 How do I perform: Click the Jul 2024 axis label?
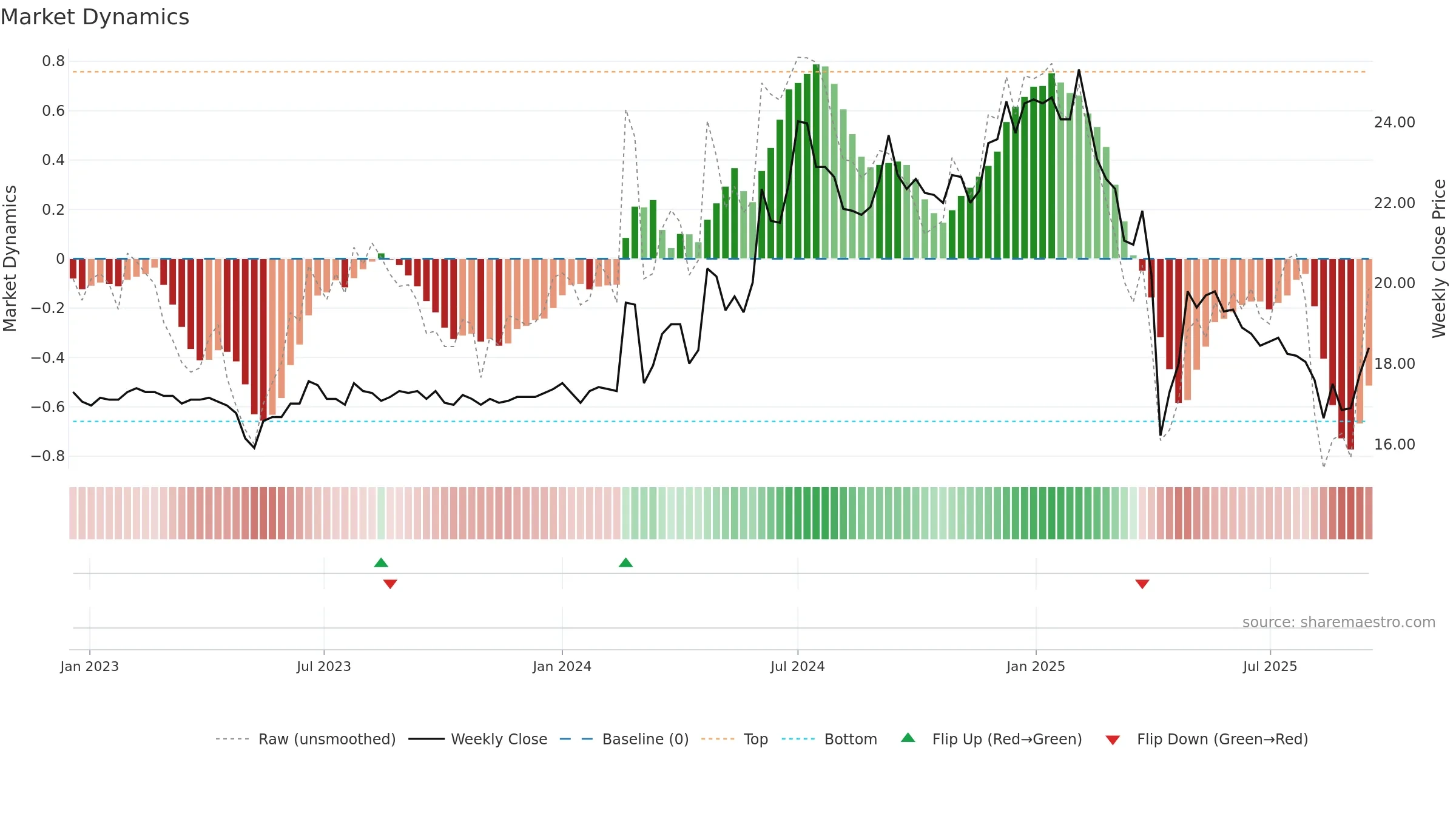pos(798,666)
